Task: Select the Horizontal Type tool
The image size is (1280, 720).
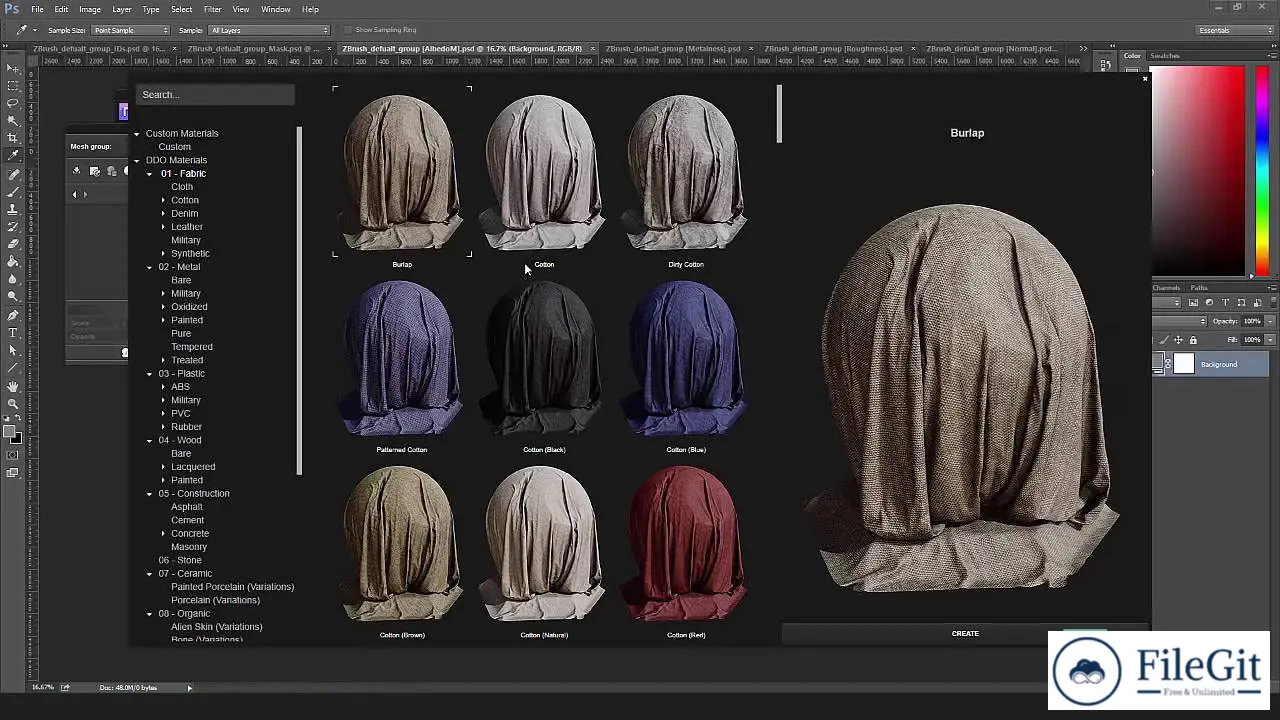Action: (x=13, y=333)
